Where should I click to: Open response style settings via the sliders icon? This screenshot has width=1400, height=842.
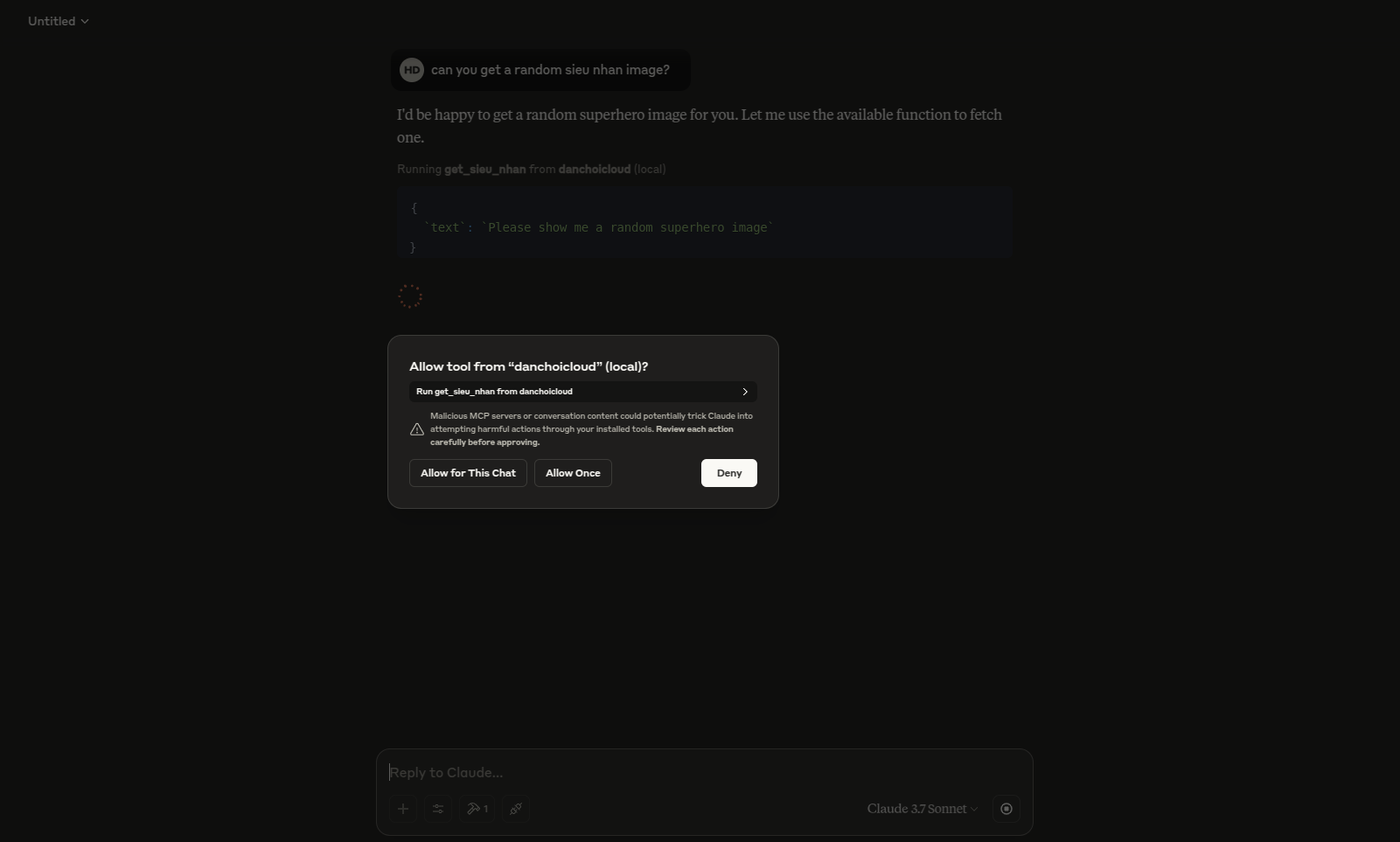[x=438, y=809]
